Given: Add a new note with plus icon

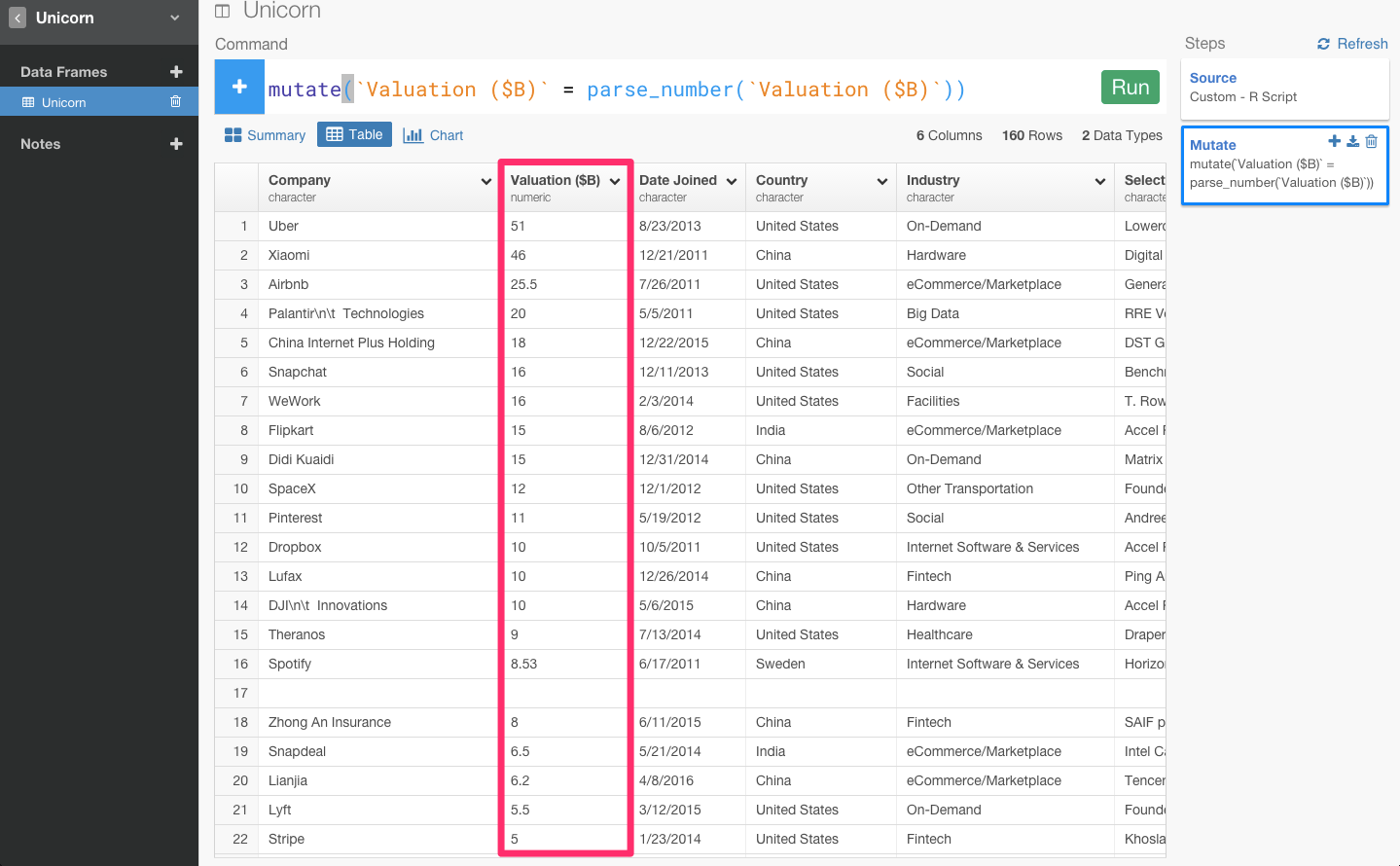Looking at the screenshot, I should tap(176, 144).
